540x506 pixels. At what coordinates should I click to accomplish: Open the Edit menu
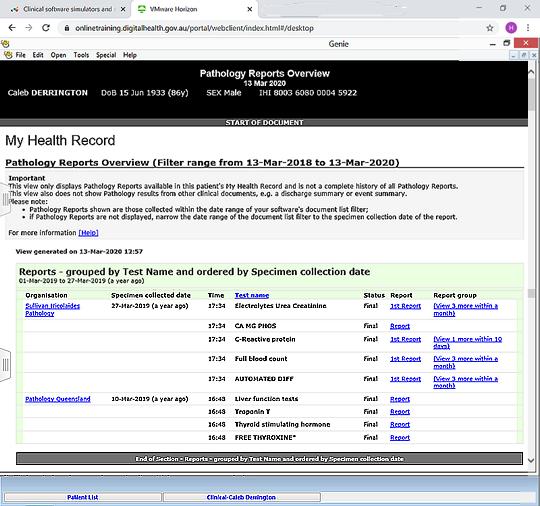tap(38, 55)
